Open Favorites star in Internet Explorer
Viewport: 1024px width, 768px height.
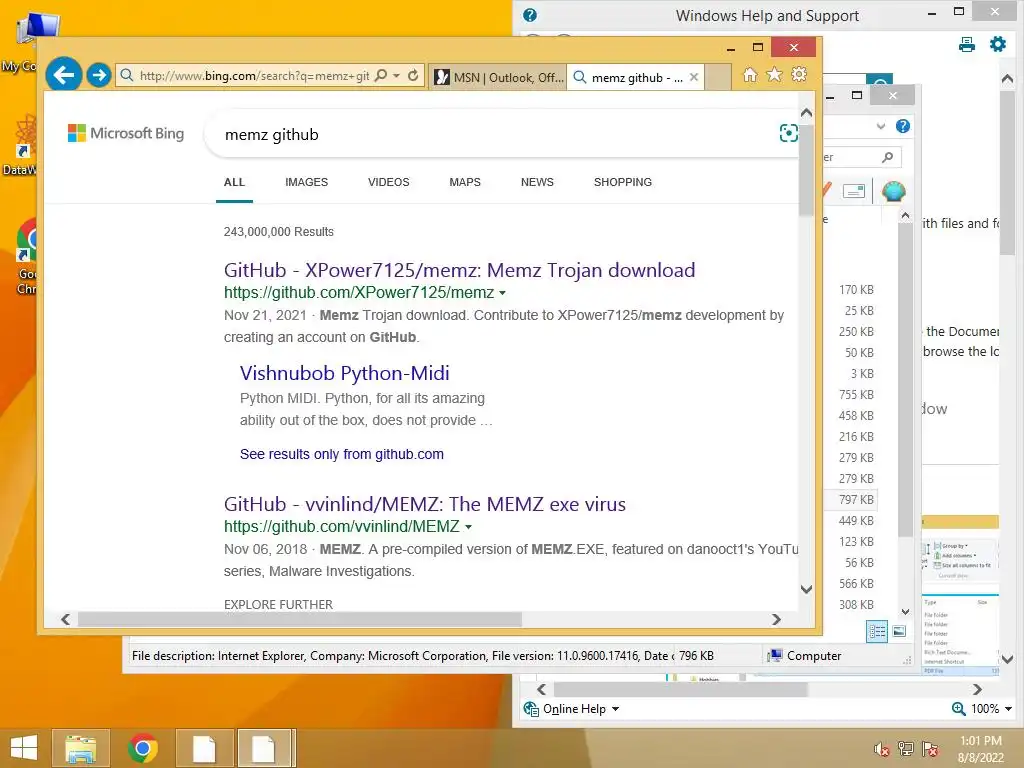(774, 75)
